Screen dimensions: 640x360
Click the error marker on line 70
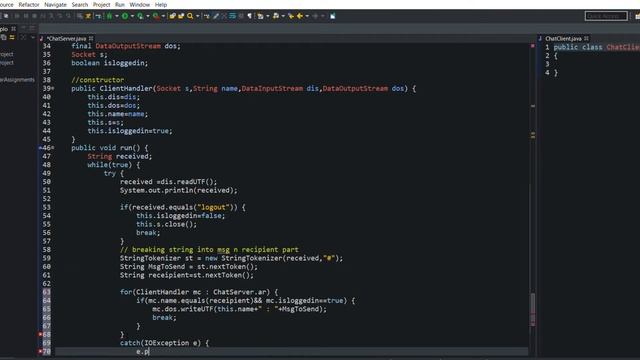(40, 351)
